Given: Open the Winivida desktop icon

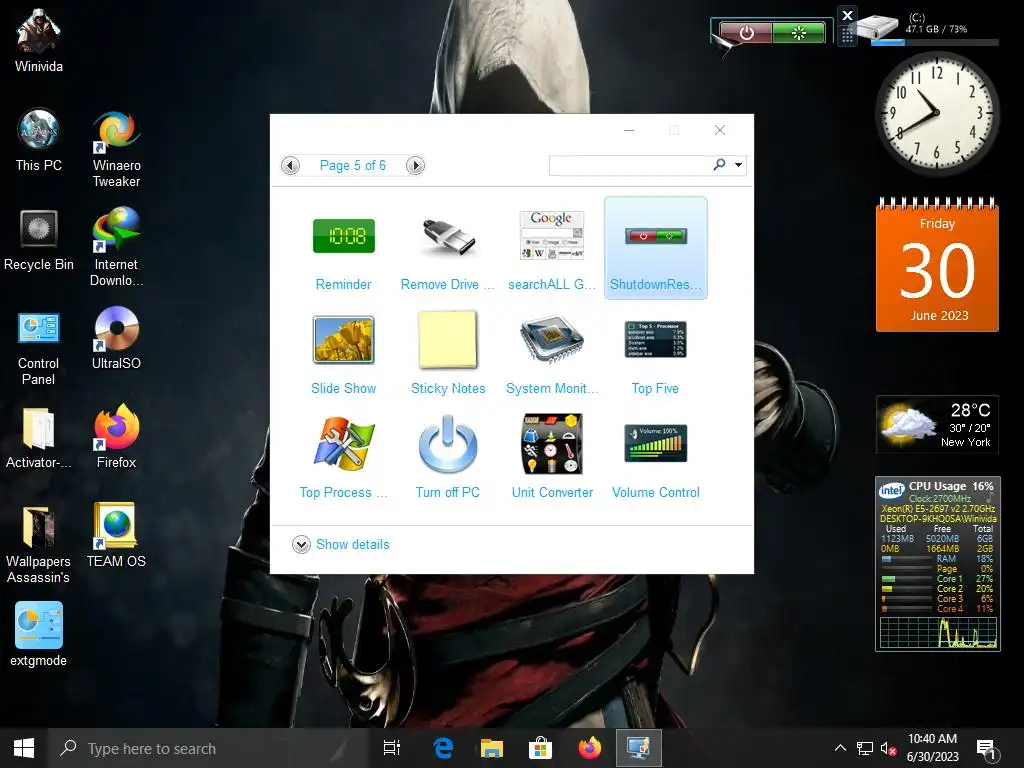Looking at the screenshot, I should tap(39, 40).
